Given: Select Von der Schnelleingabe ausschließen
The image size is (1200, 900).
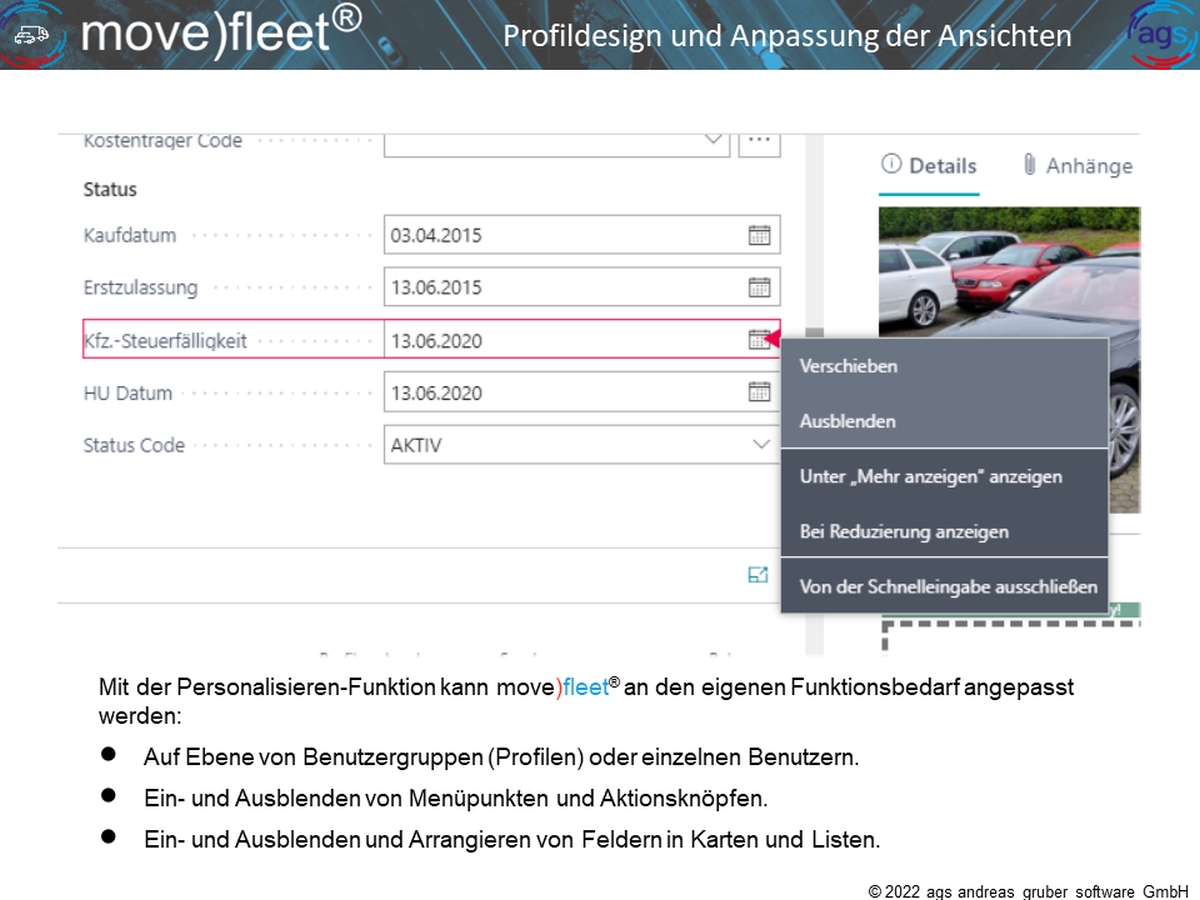Looking at the screenshot, I should pyautogui.click(x=944, y=587).
